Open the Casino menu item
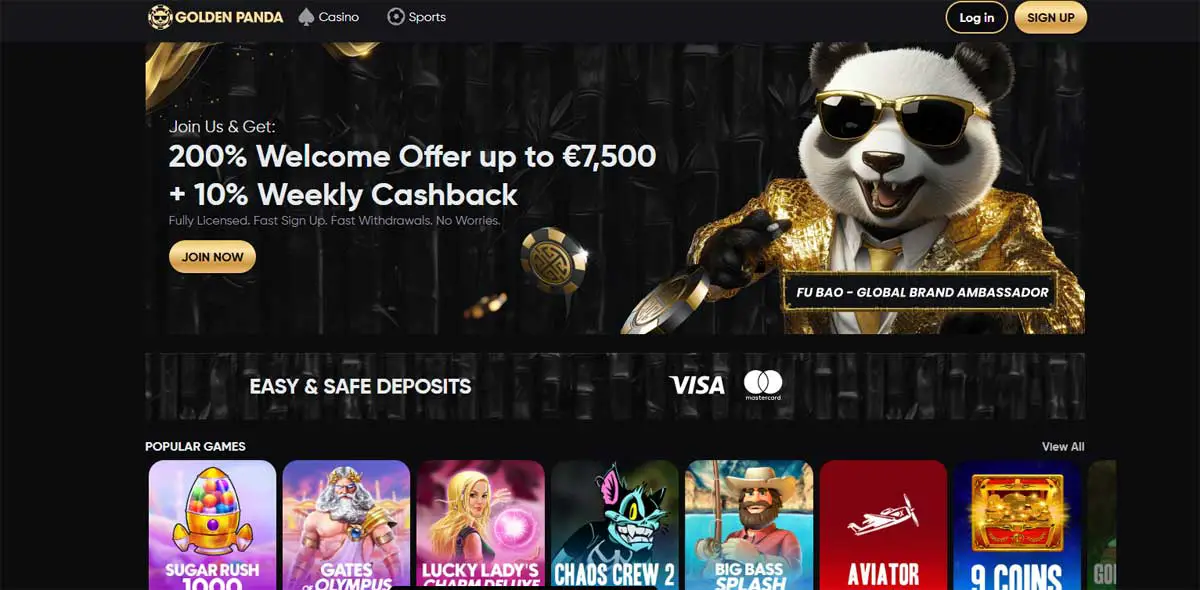Image resolution: width=1200 pixels, height=590 pixels. (x=328, y=17)
